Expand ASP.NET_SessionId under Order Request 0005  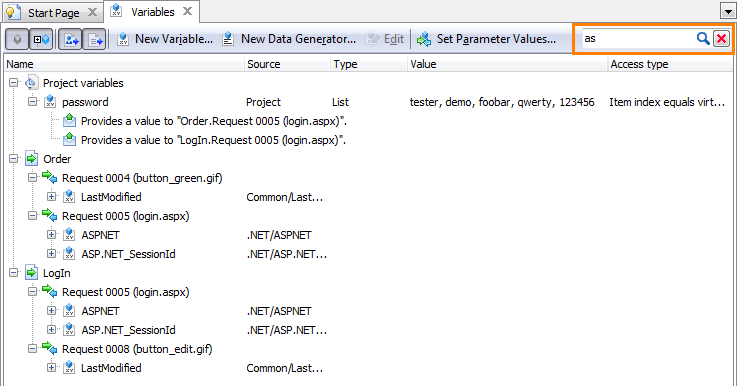[52, 253]
